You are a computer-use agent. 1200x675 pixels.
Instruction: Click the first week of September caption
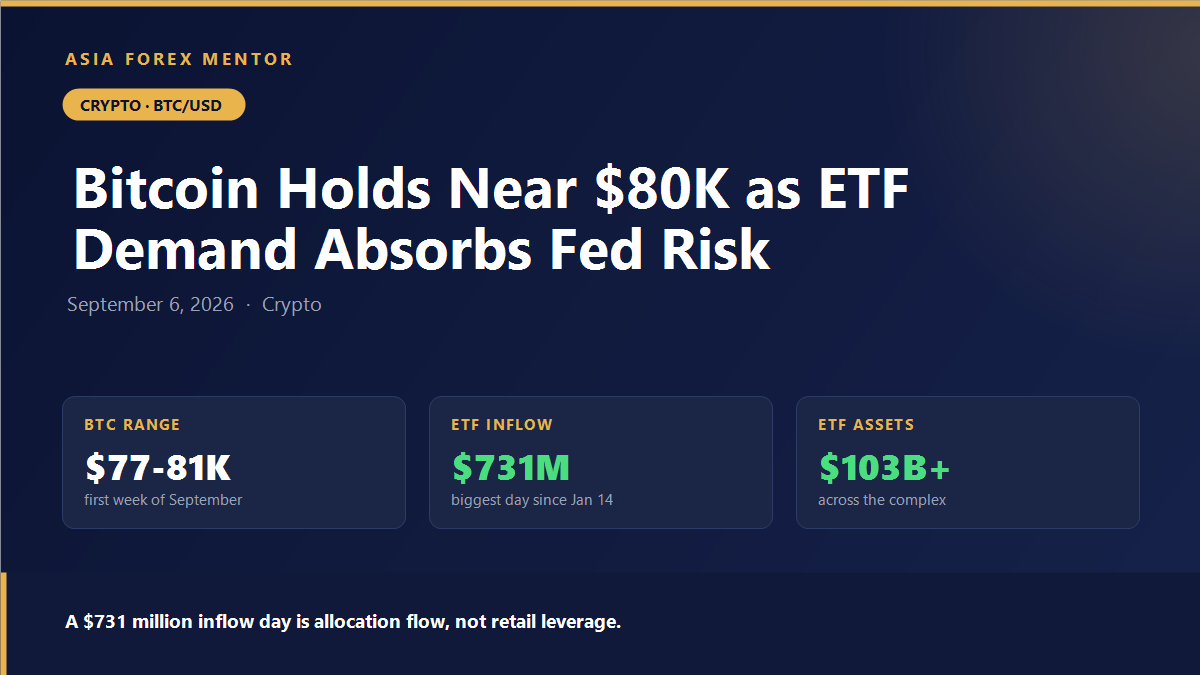point(163,500)
